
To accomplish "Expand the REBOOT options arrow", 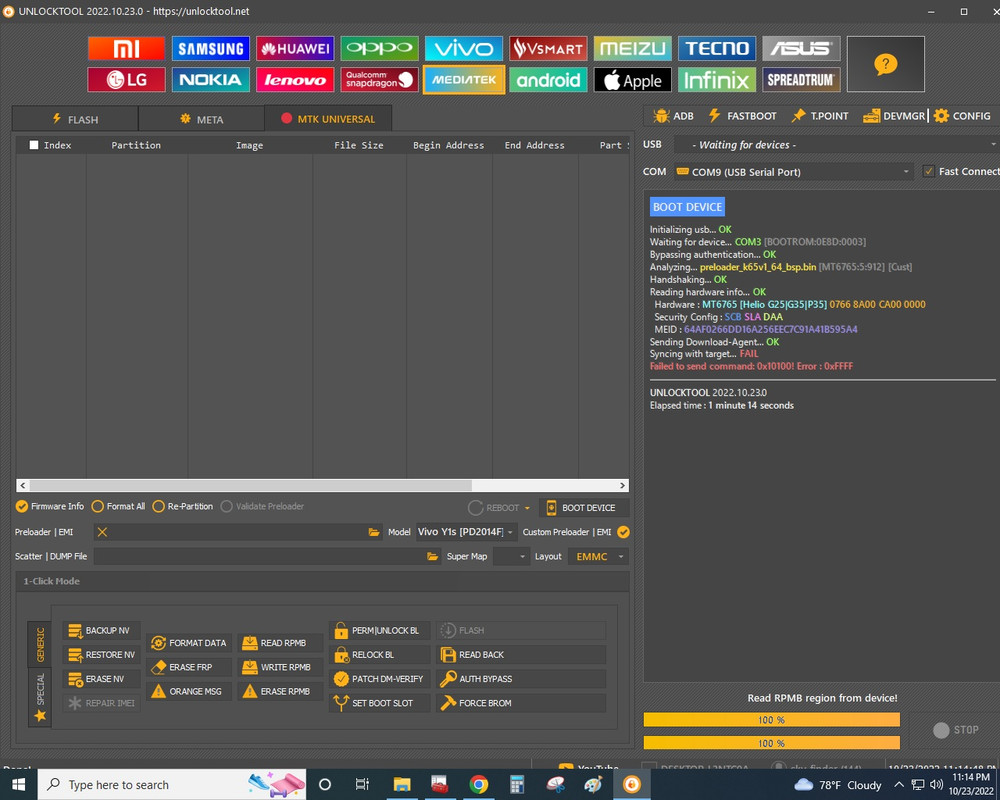I will 527,508.
